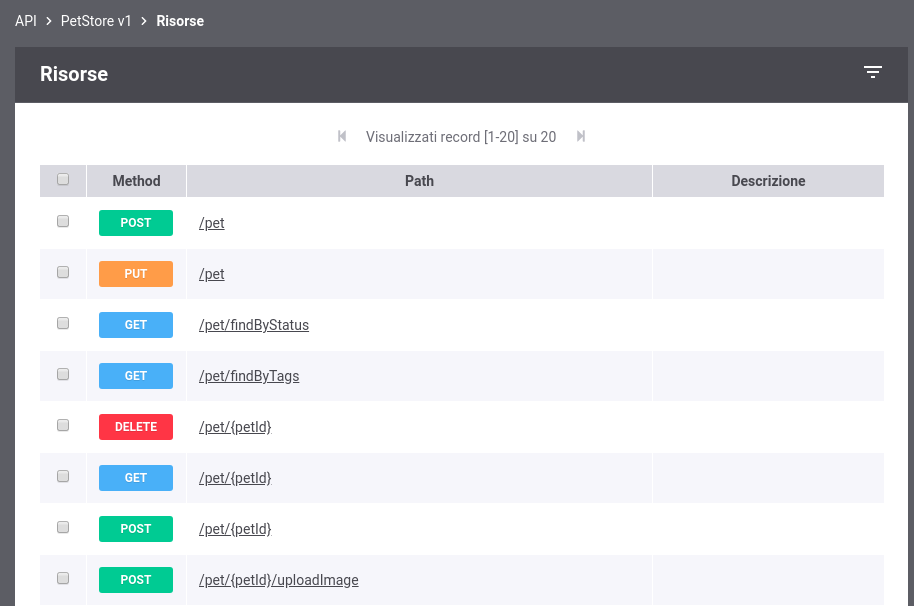Open /pet/{petId} link in the POST row
This screenshot has height=606, width=914.
coord(235,529)
